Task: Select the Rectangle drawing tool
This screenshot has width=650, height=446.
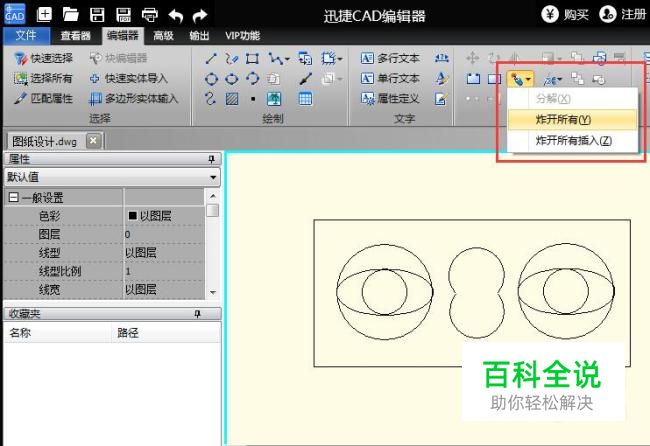Action: 252,58
